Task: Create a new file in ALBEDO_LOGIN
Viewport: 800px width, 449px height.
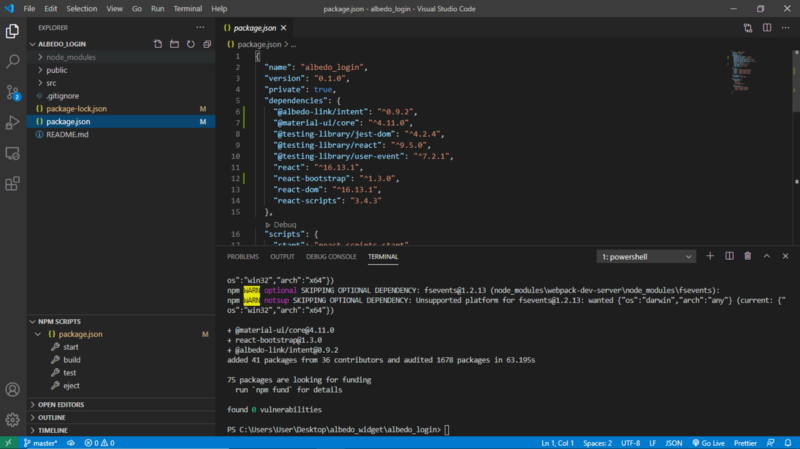Action: (x=158, y=44)
